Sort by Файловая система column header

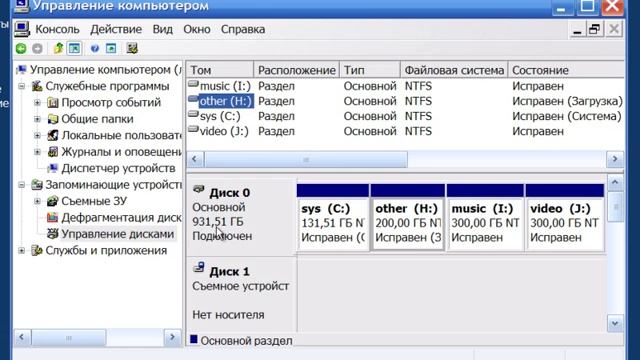coord(454,70)
